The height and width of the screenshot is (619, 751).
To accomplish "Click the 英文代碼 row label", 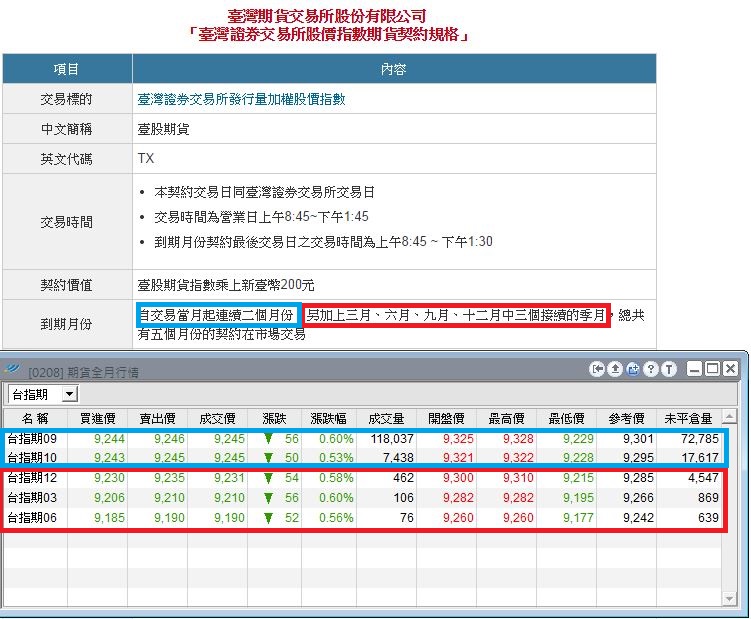I will (66, 159).
